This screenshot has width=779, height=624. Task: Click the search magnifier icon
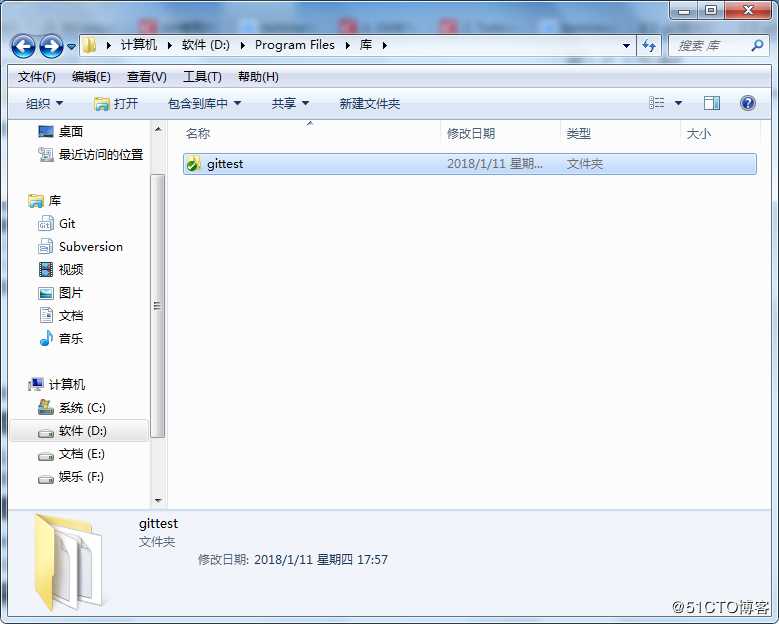tap(757, 46)
